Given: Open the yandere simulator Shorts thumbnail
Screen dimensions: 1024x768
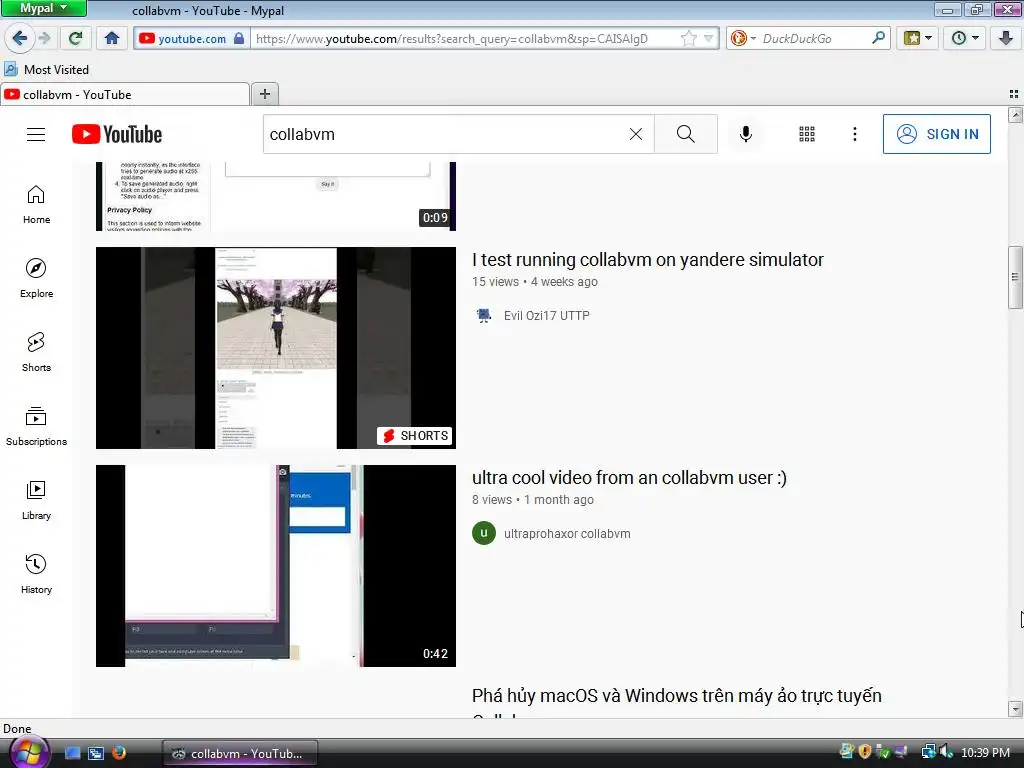Looking at the screenshot, I should [276, 347].
